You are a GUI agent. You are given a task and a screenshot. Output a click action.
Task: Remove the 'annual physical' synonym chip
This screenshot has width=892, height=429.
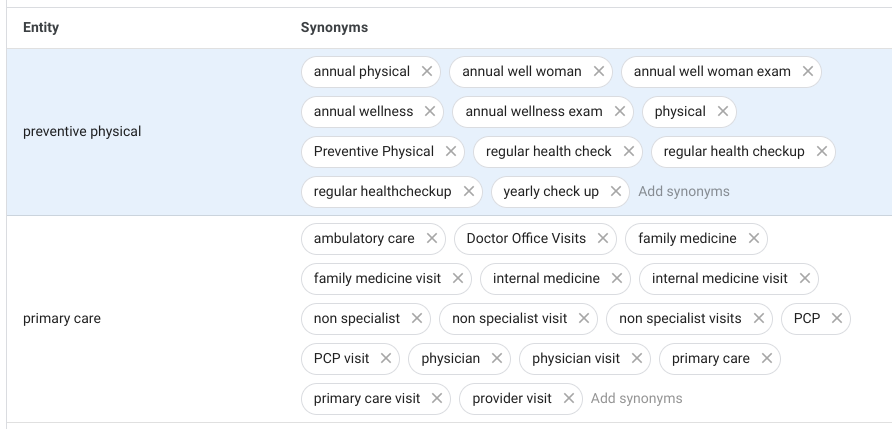pos(427,72)
